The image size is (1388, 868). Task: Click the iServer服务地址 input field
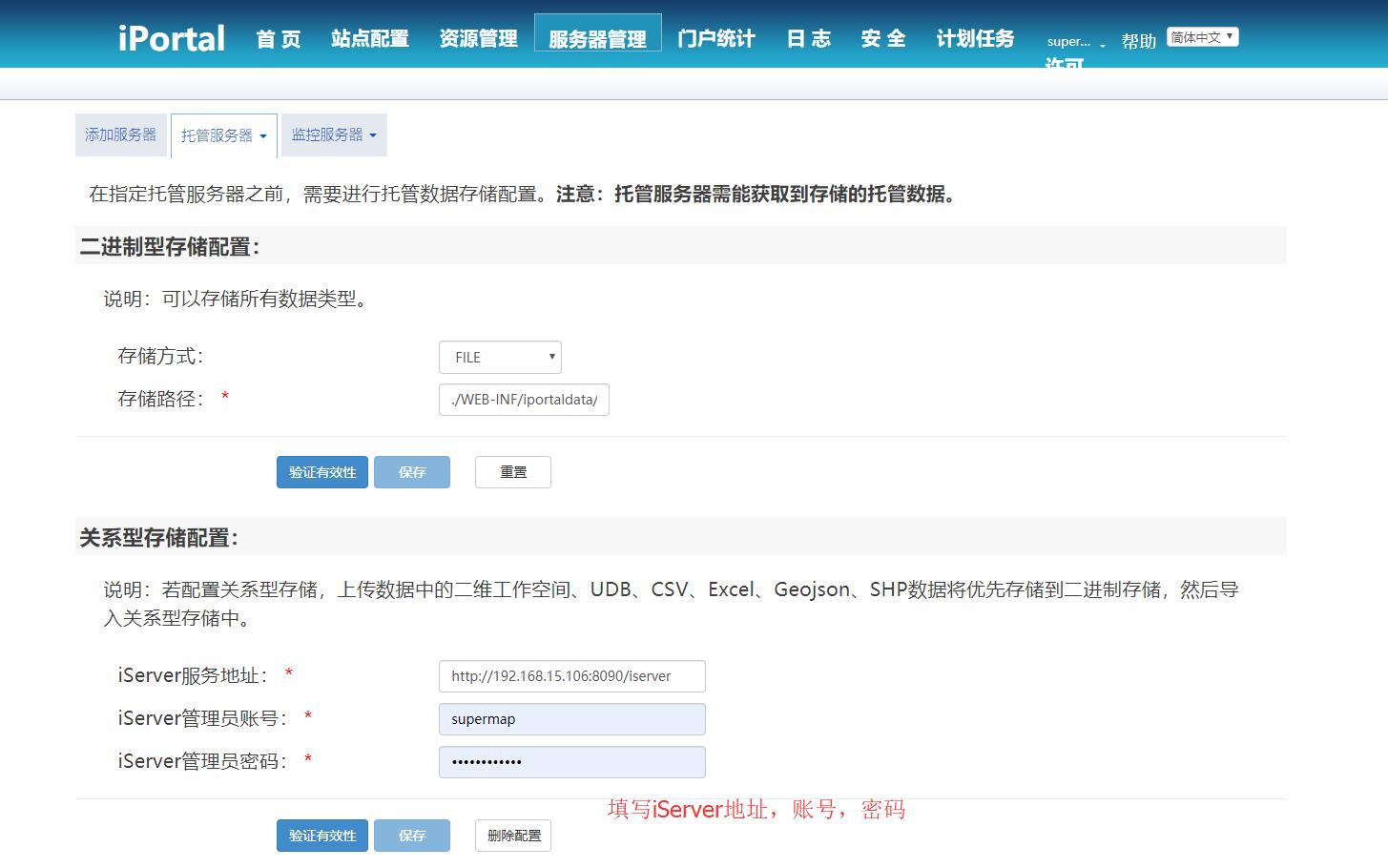click(x=570, y=675)
